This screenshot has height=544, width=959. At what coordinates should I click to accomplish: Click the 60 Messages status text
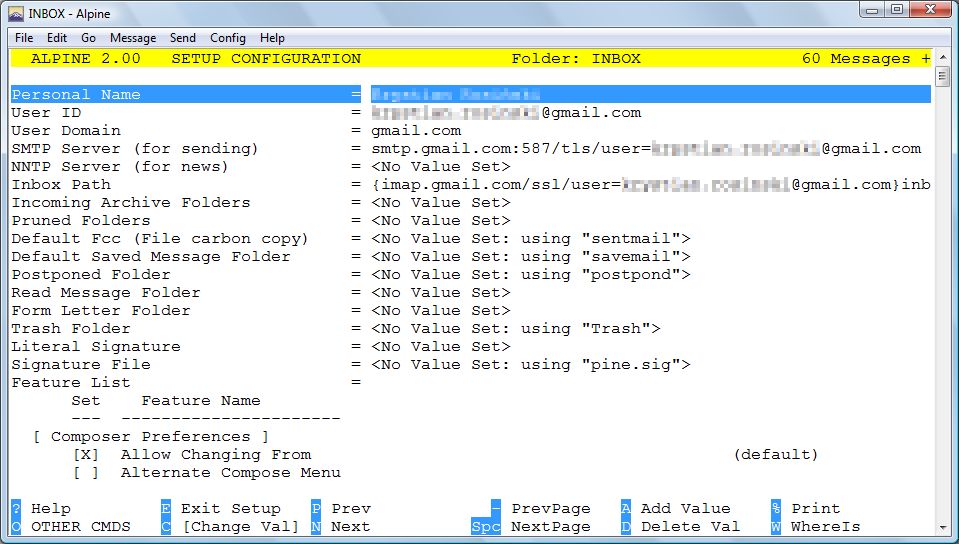856,59
